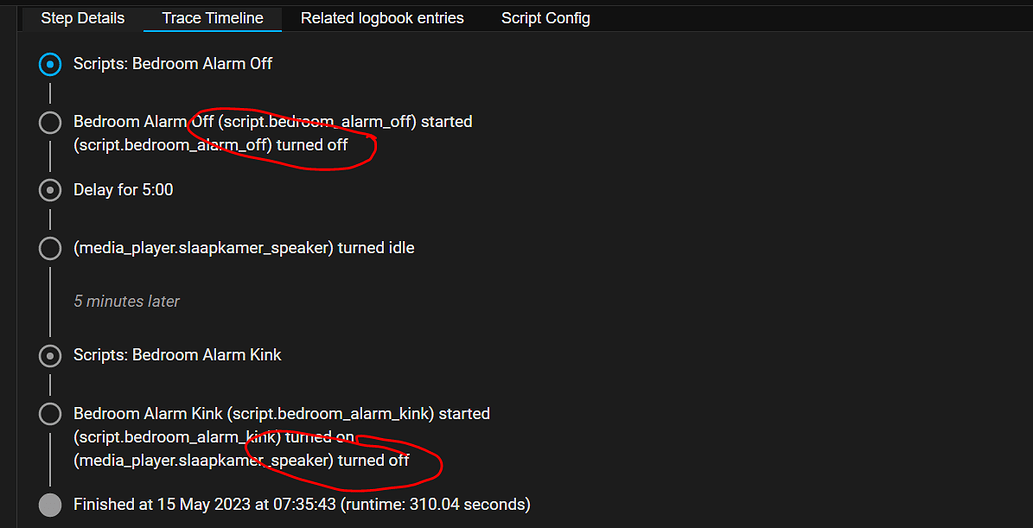Switch to the Script Config tab
Screen dimensions: 1033x528
(x=545, y=18)
